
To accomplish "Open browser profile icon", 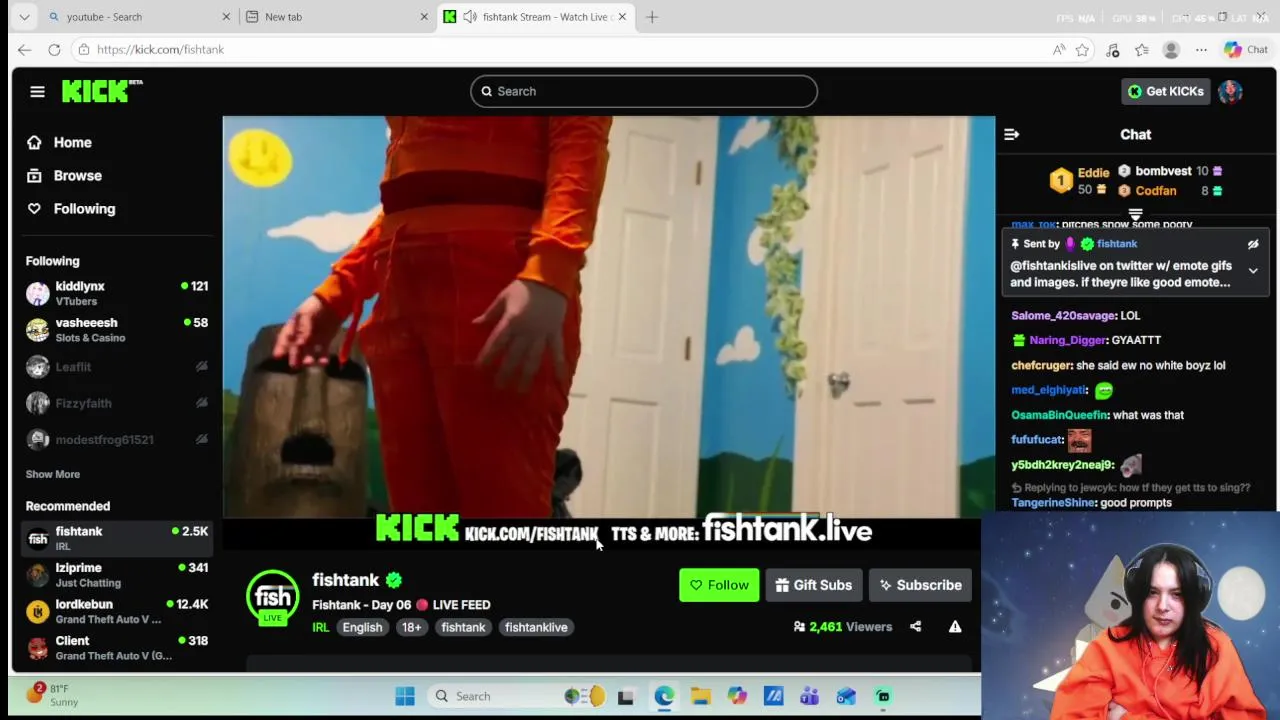I will [1171, 50].
